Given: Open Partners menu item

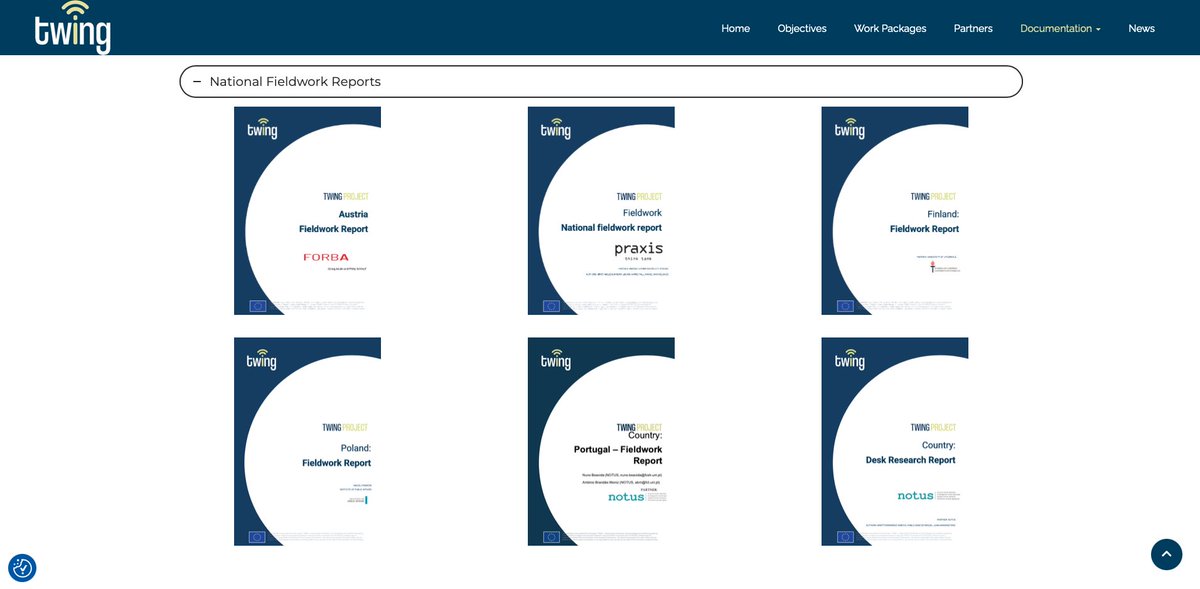Looking at the screenshot, I should (973, 29).
